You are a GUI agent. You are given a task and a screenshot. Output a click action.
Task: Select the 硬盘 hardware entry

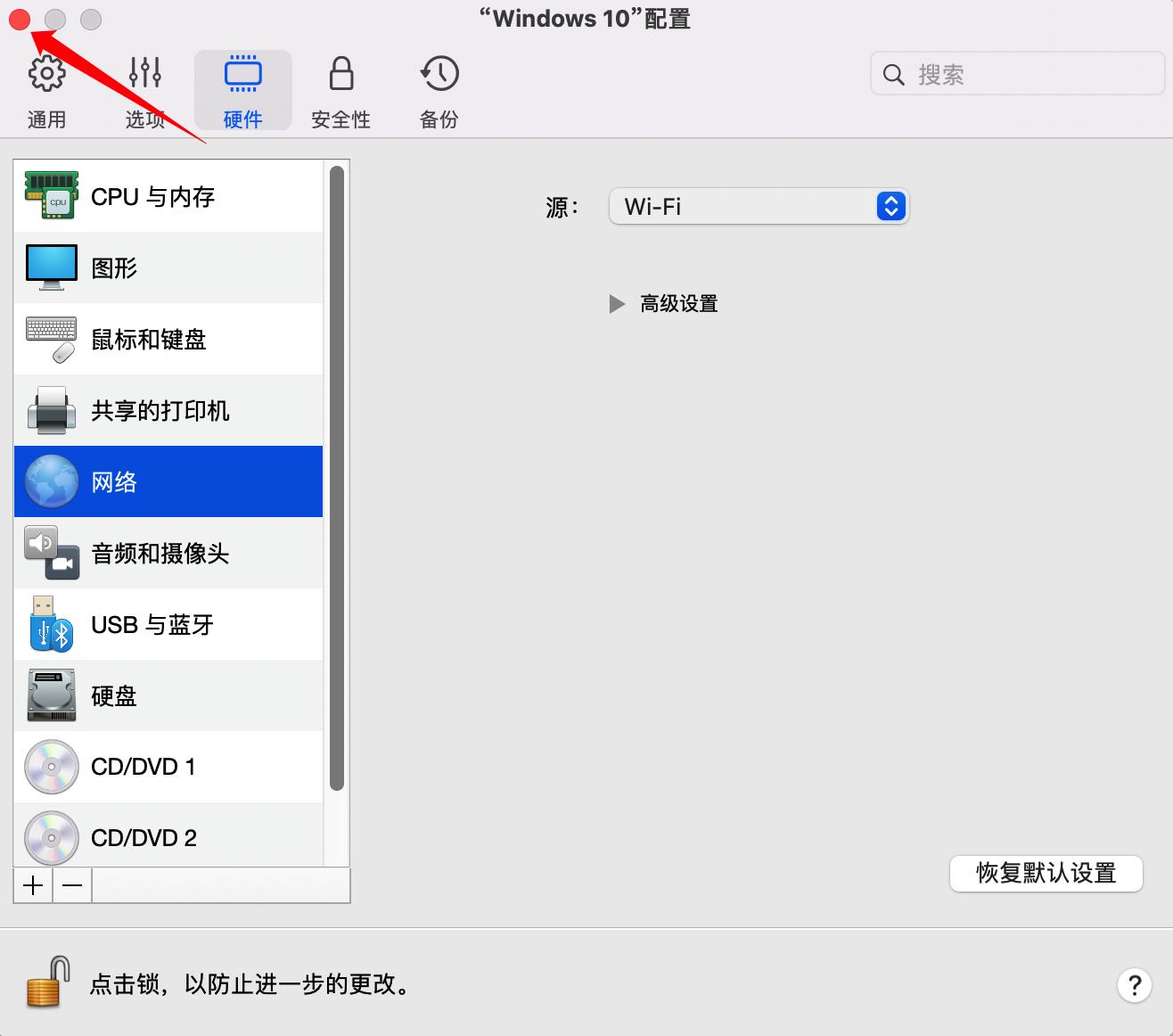coord(113,695)
